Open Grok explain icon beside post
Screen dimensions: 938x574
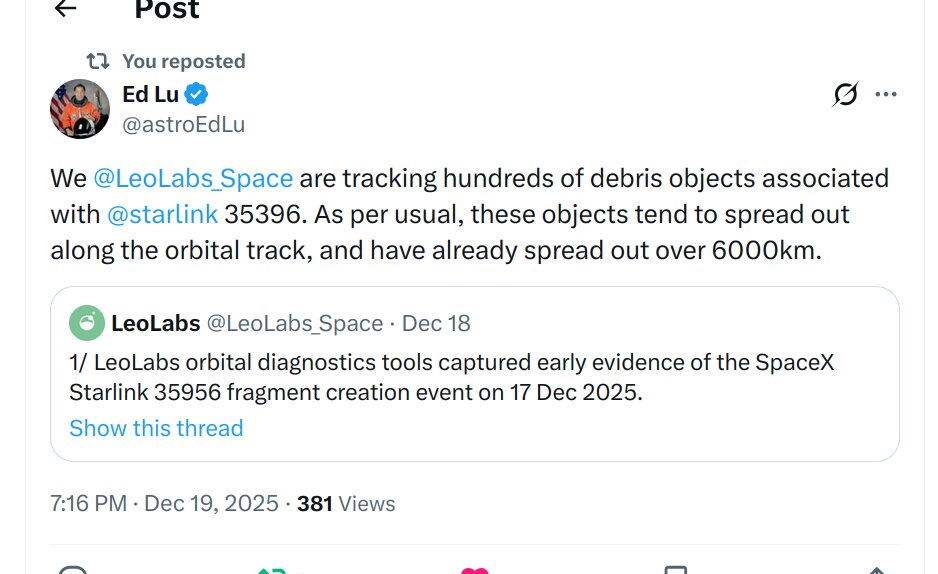point(845,95)
